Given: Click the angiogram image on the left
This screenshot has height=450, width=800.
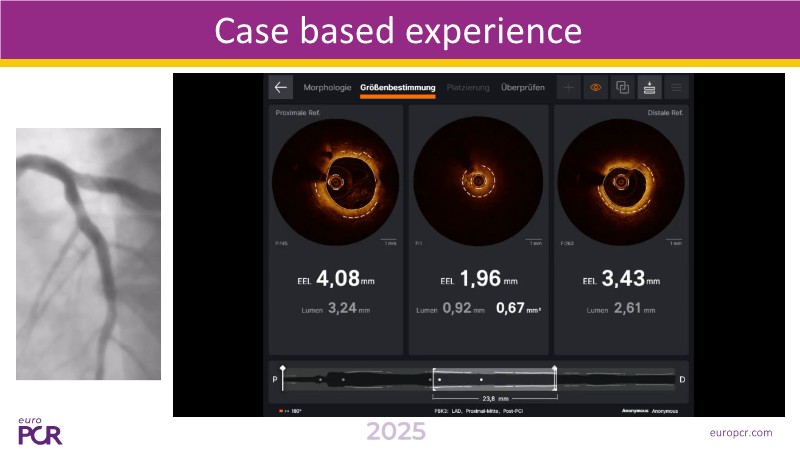Looking at the screenshot, I should (x=88, y=254).
